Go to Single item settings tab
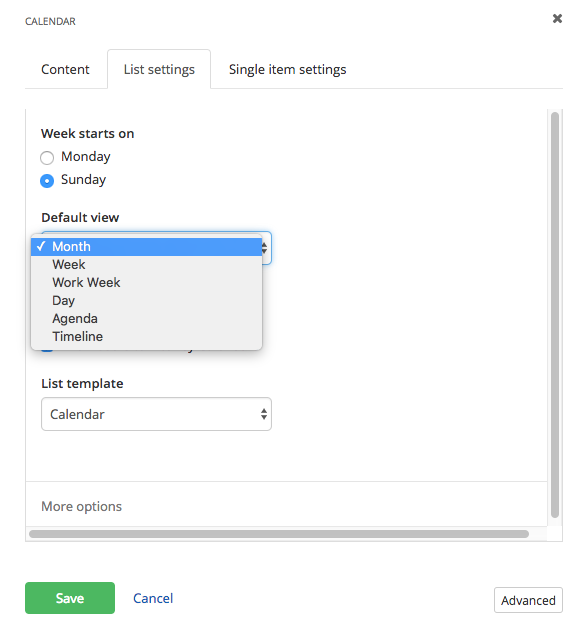Viewport: 588px width, 629px height. (288, 69)
